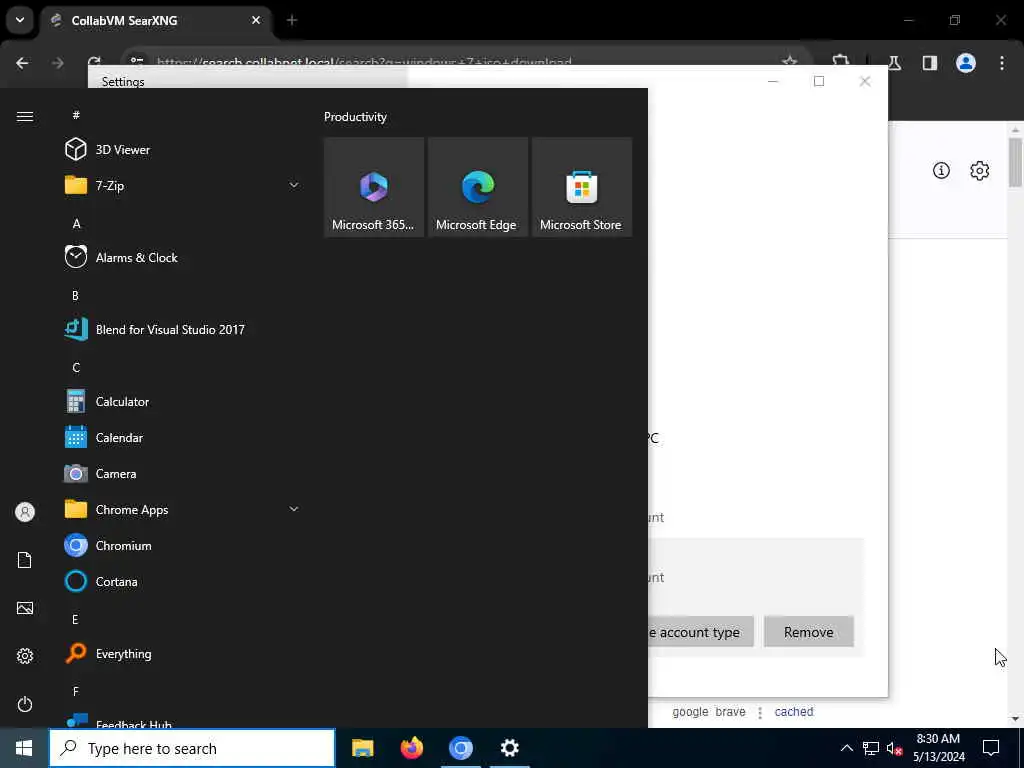1024x768 pixels.
Task: Open the Power options button
Action: [x=25, y=704]
